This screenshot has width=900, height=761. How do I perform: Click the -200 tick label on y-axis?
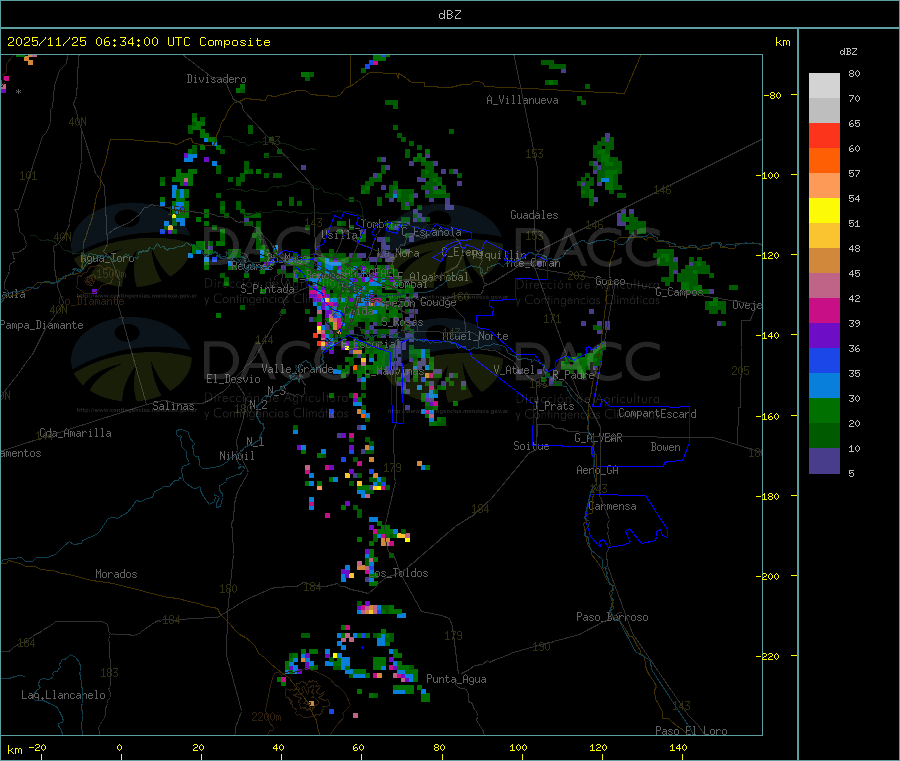pyautogui.click(x=767, y=576)
